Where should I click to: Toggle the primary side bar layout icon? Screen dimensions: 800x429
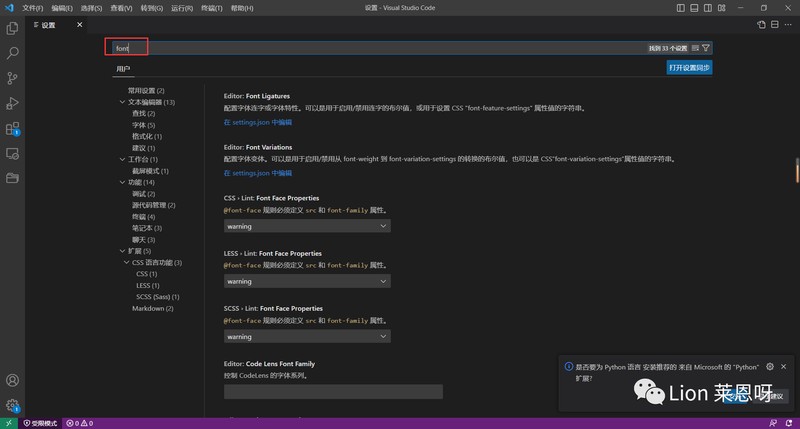681,8
